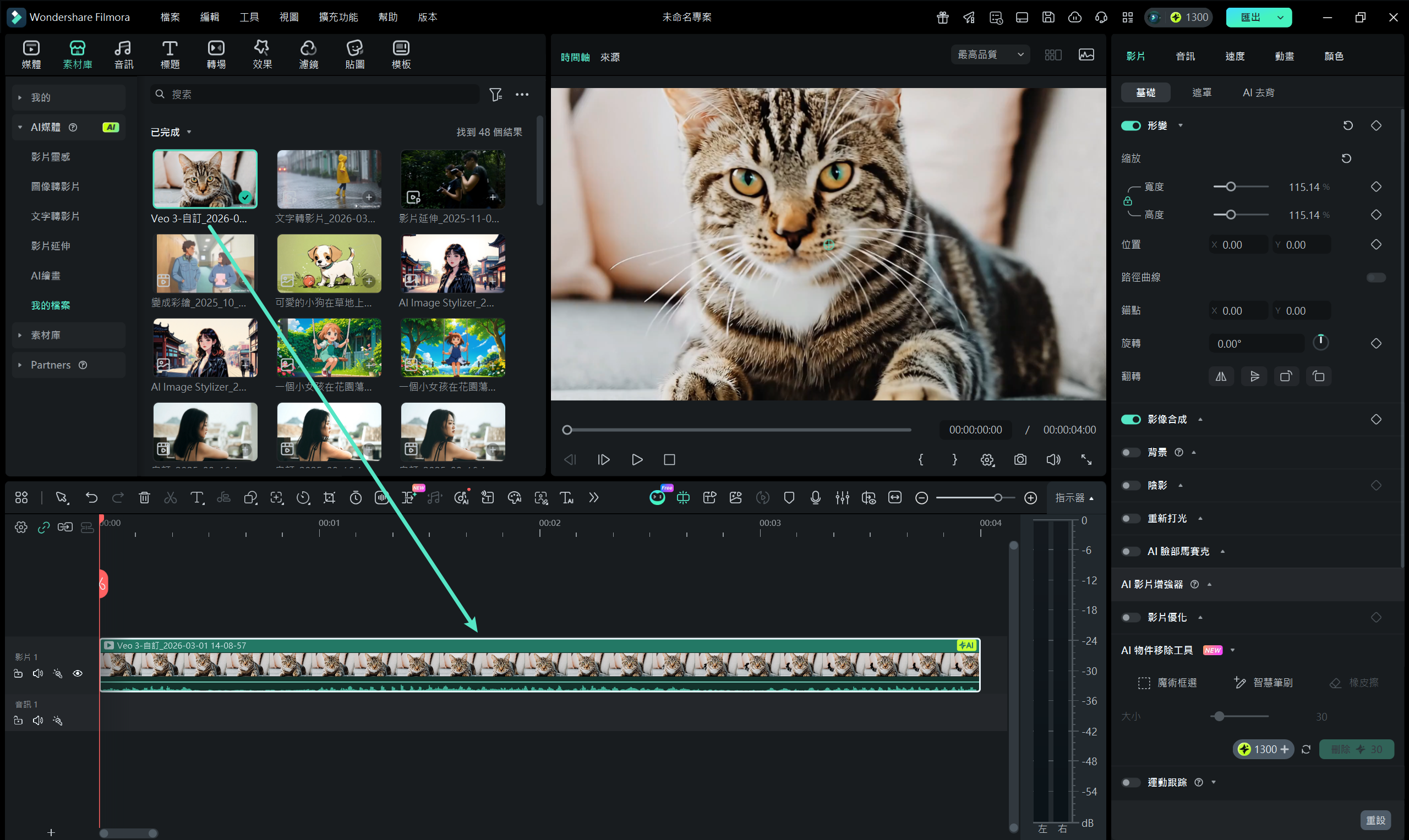Click the split scissors tool in timeline toolbar
Viewport: 1409px width, 840px height.
(171, 497)
